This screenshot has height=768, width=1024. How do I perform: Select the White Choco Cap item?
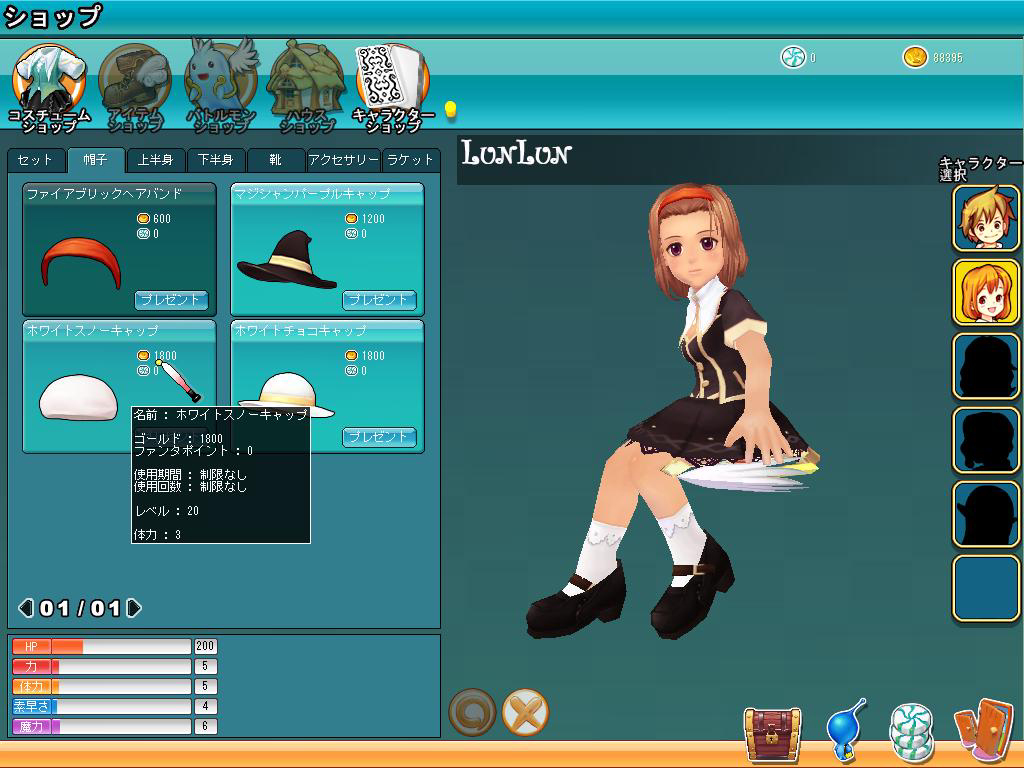point(327,386)
